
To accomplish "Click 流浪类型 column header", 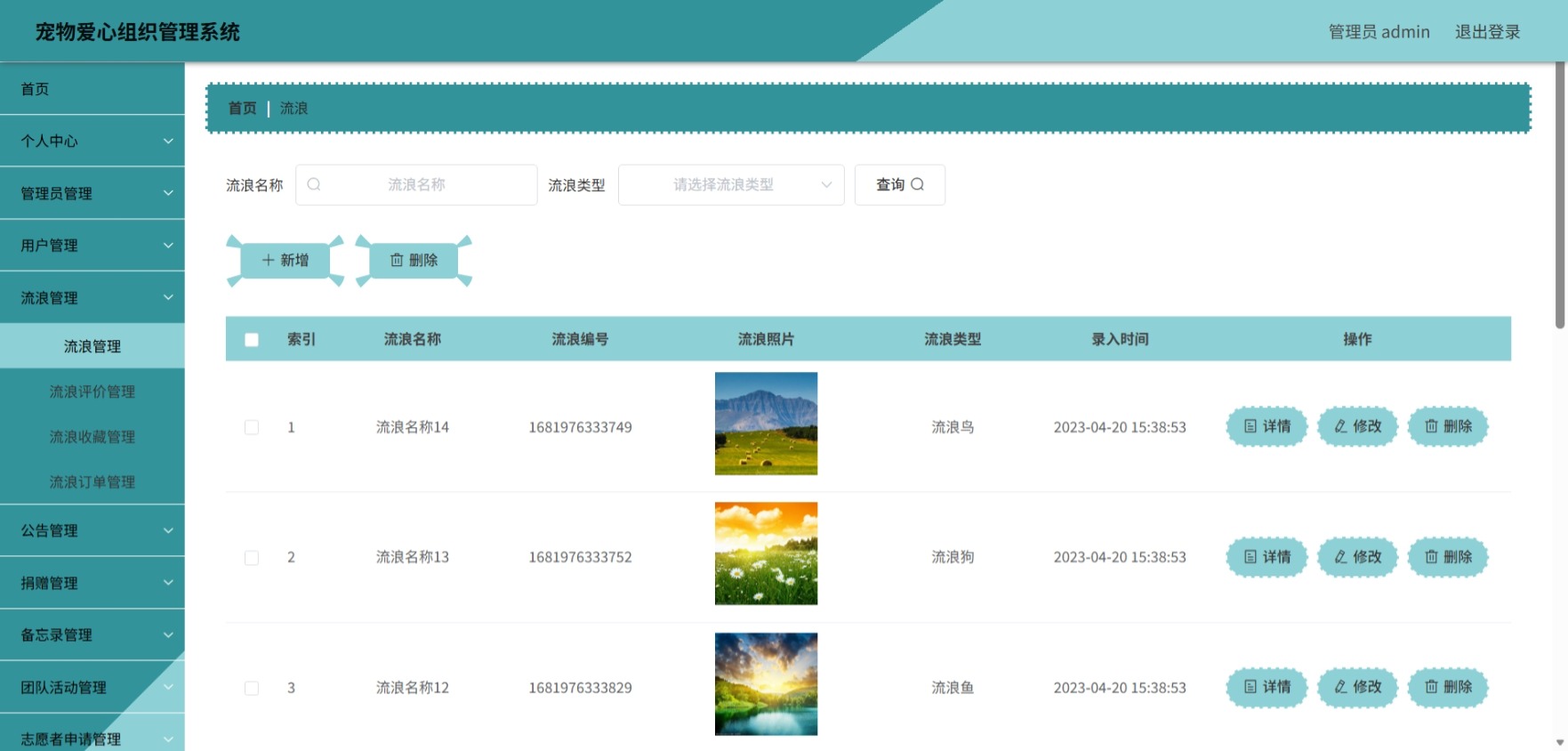I will tap(953, 339).
